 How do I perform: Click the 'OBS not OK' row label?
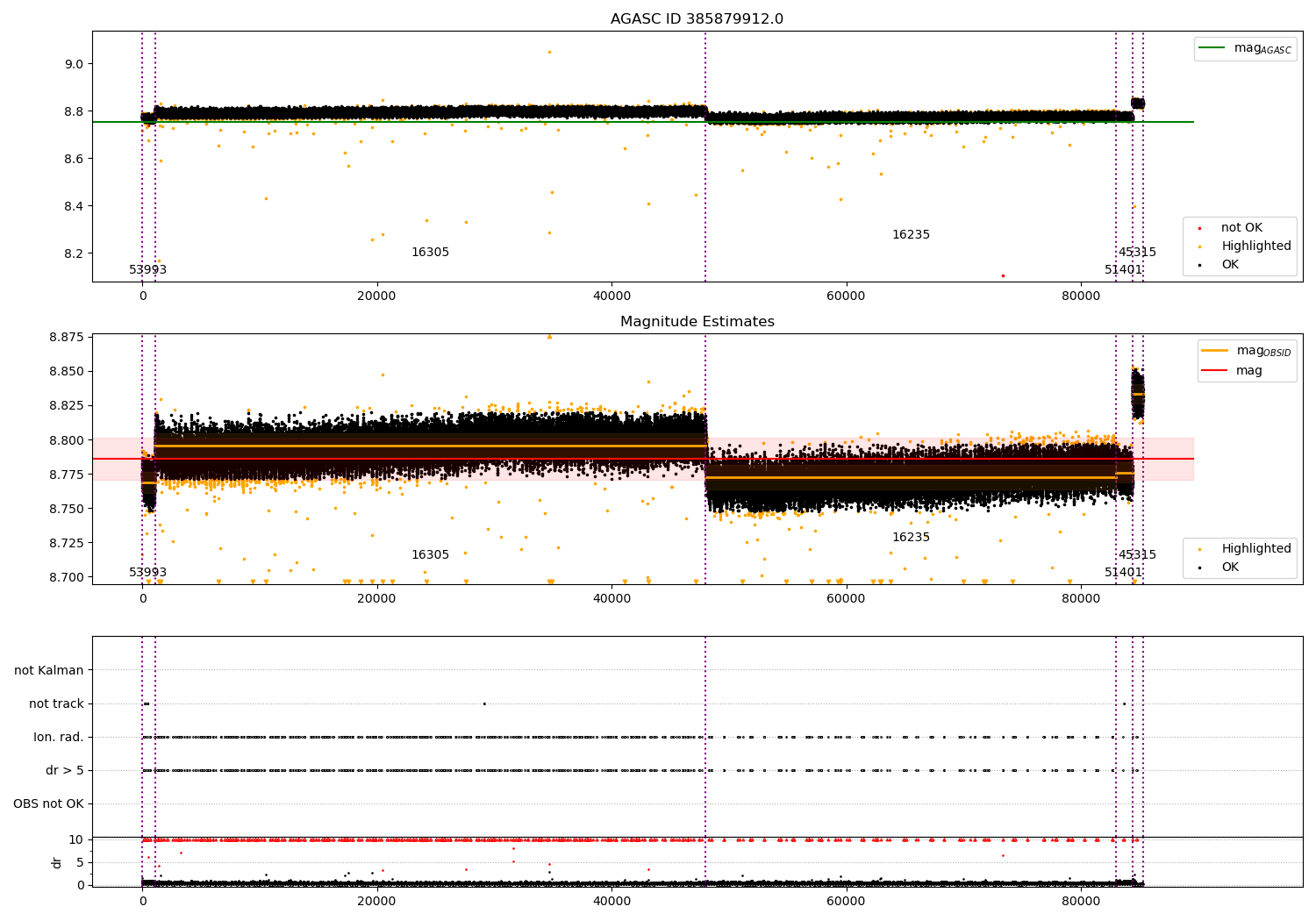(x=48, y=804)
